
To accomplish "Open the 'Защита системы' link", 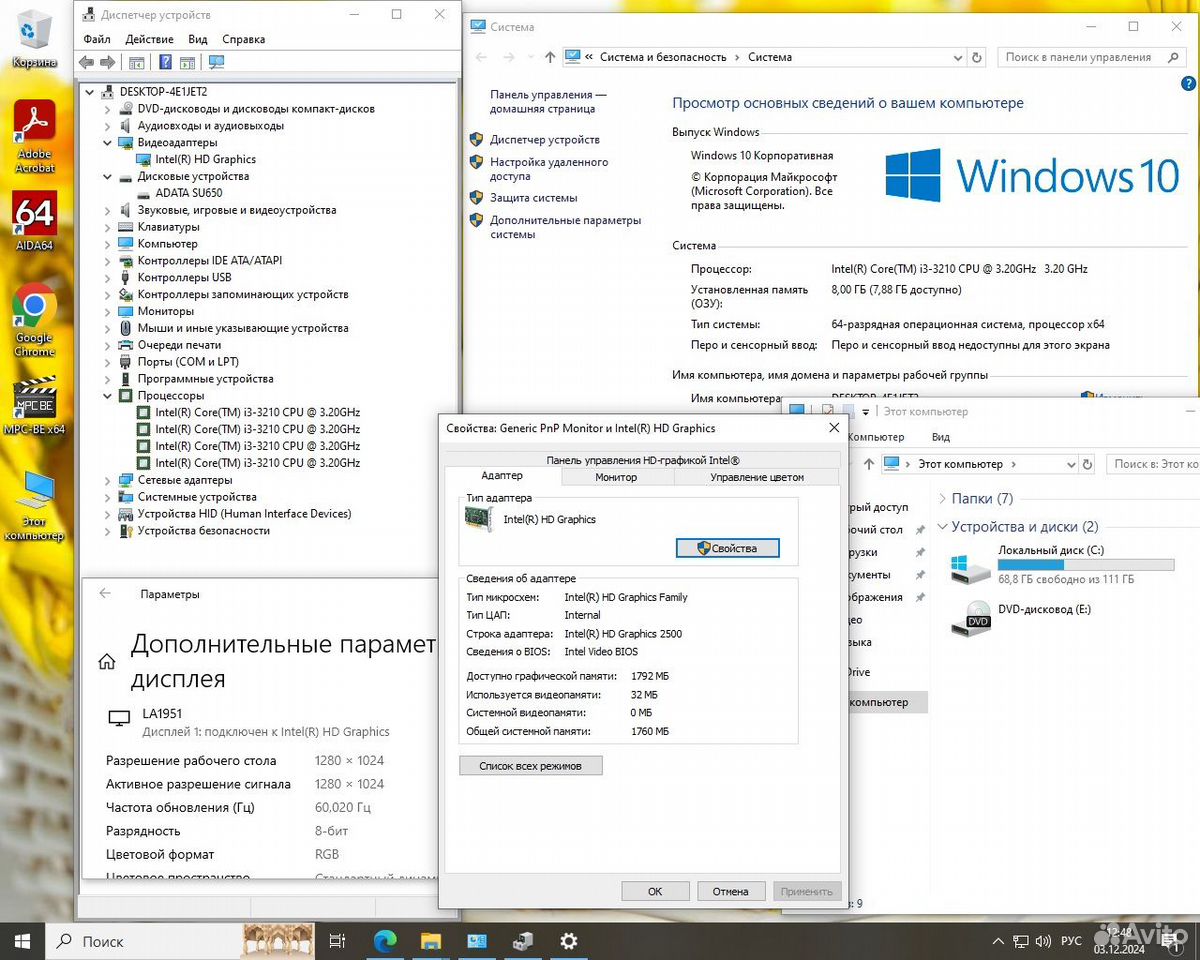I will click(x=534, y=198).
